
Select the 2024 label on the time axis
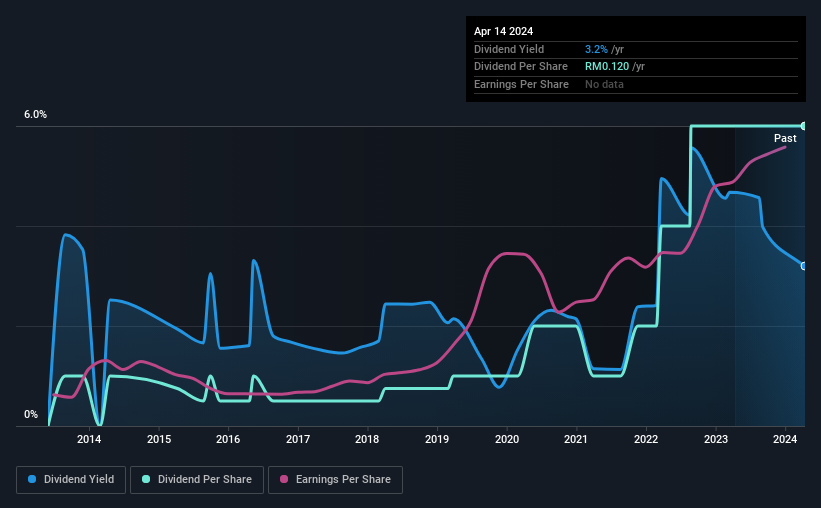tap(785, 439)
